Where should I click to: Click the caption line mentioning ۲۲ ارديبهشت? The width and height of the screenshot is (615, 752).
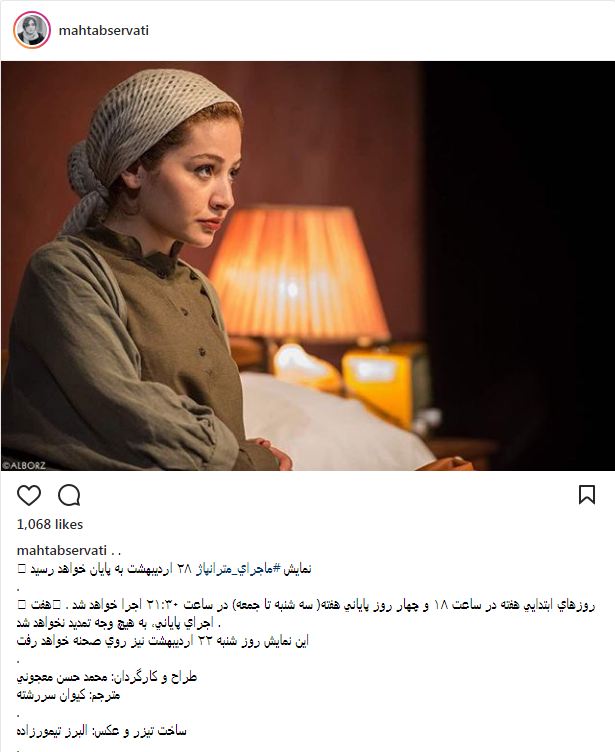coord(163,641)
